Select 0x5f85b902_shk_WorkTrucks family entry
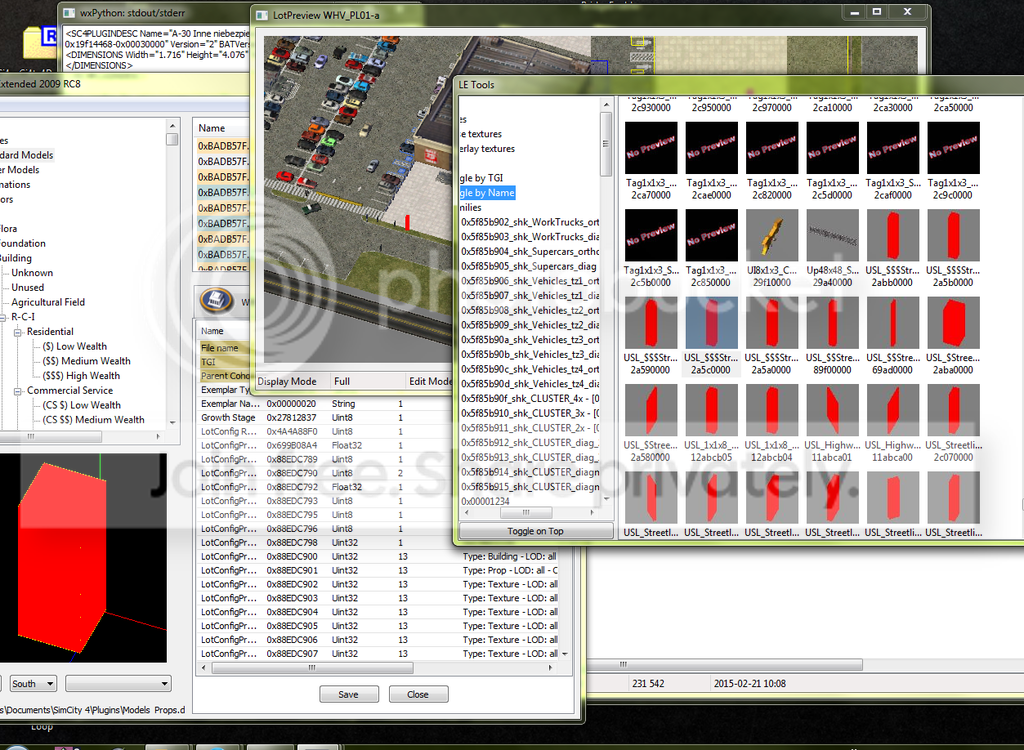The height and width of the screenshot is (750, 1024). click(530, 222)
